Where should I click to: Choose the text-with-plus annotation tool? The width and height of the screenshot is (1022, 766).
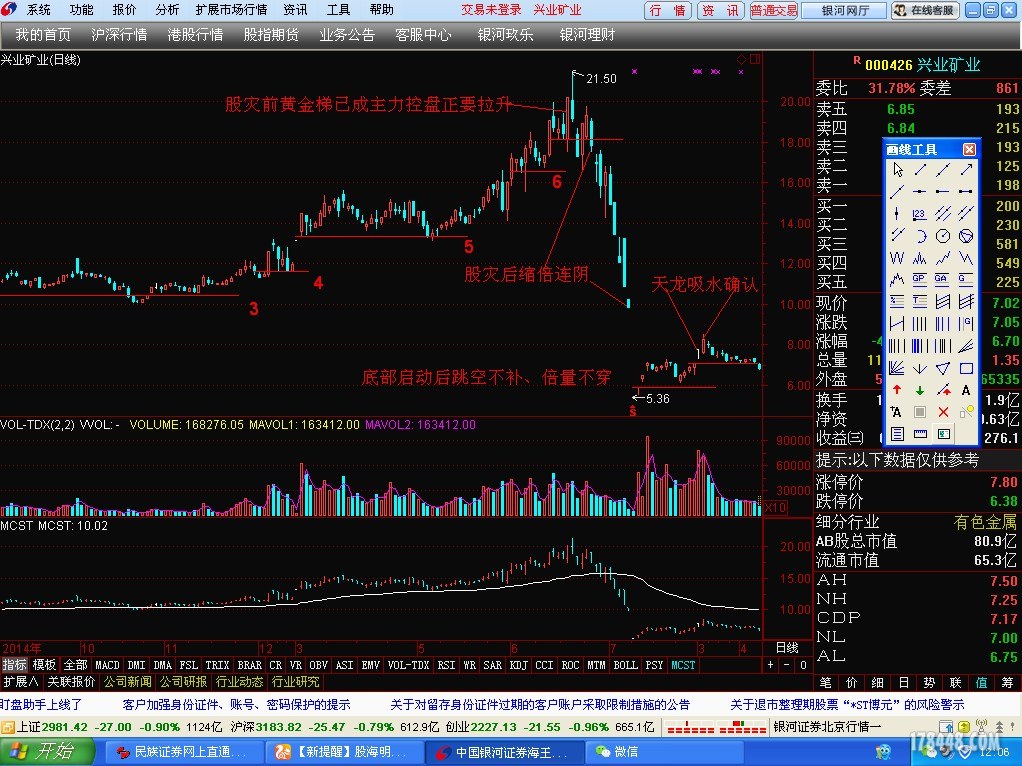898,412
